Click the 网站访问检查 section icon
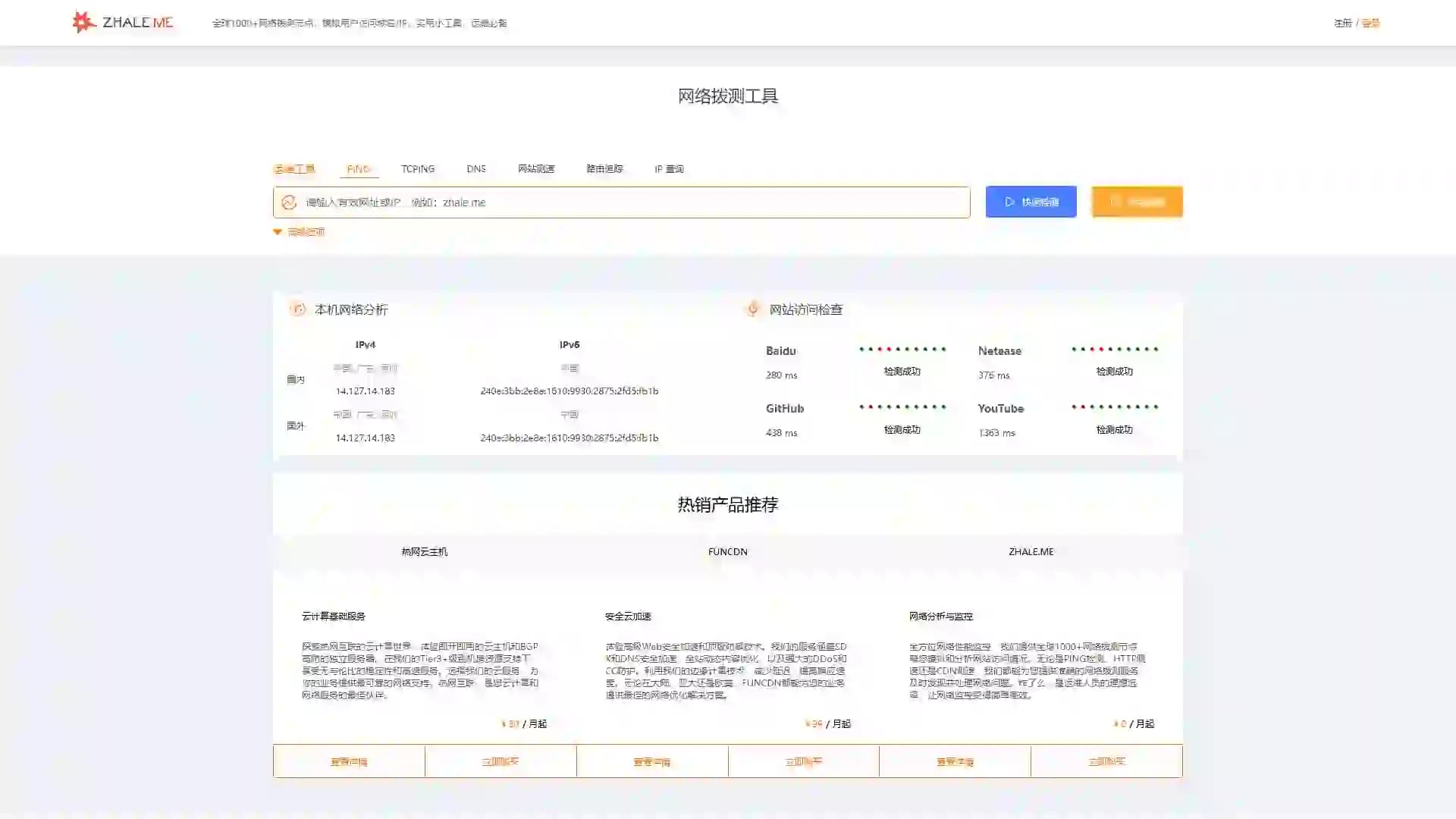Viewport: 1456px width, 819px height. [753, 309]
